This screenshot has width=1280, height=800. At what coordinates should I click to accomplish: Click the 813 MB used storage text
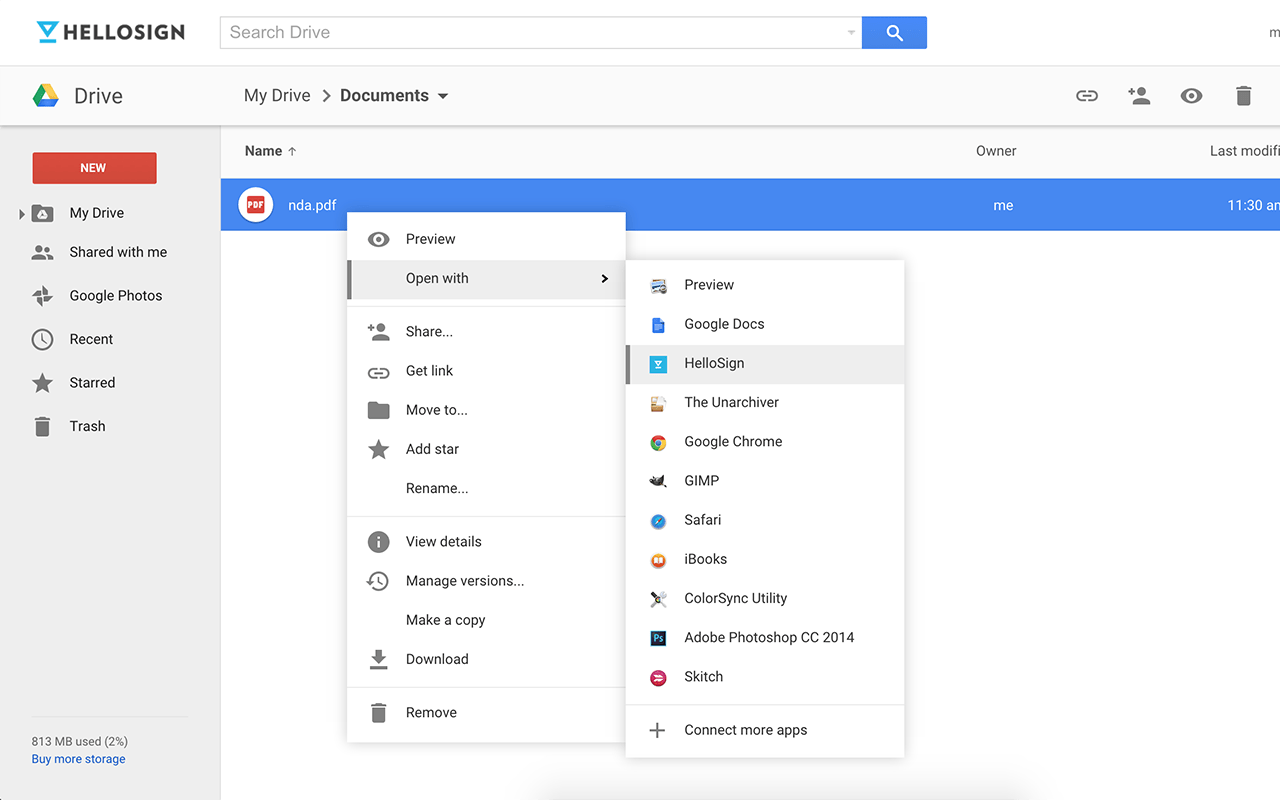point(80,741)
